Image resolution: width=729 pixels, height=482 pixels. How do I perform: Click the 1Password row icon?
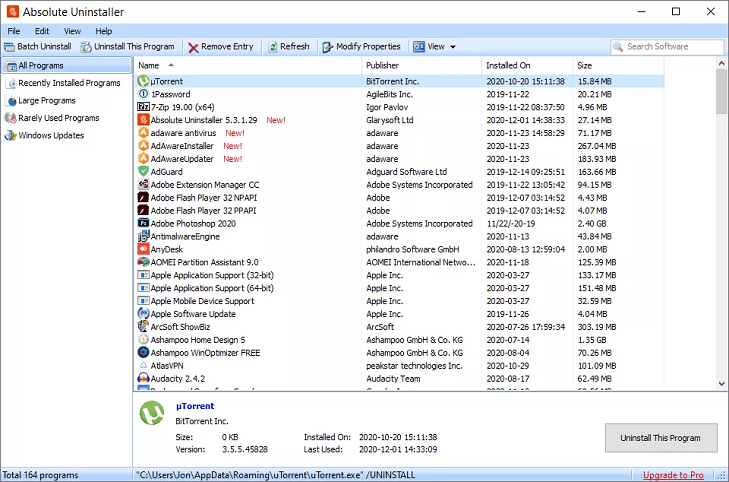143,94
